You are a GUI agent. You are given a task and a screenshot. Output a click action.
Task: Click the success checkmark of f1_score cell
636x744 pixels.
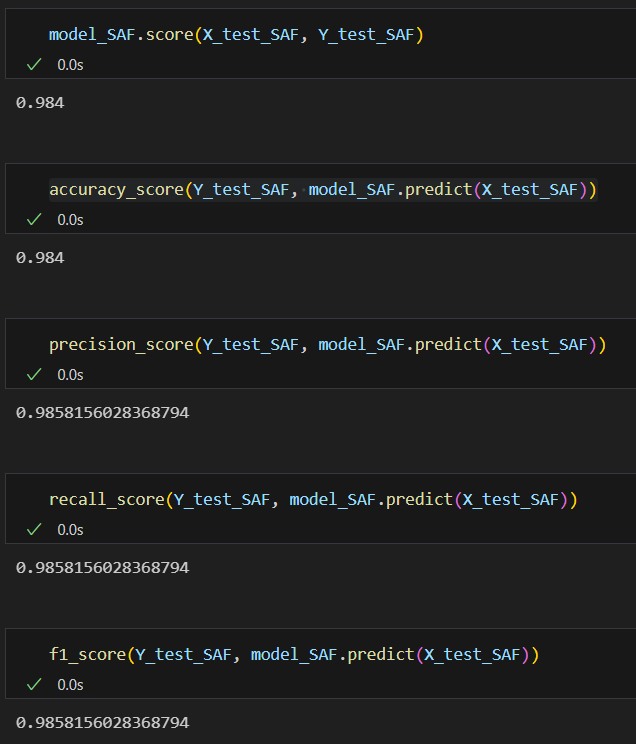[34, 685]
